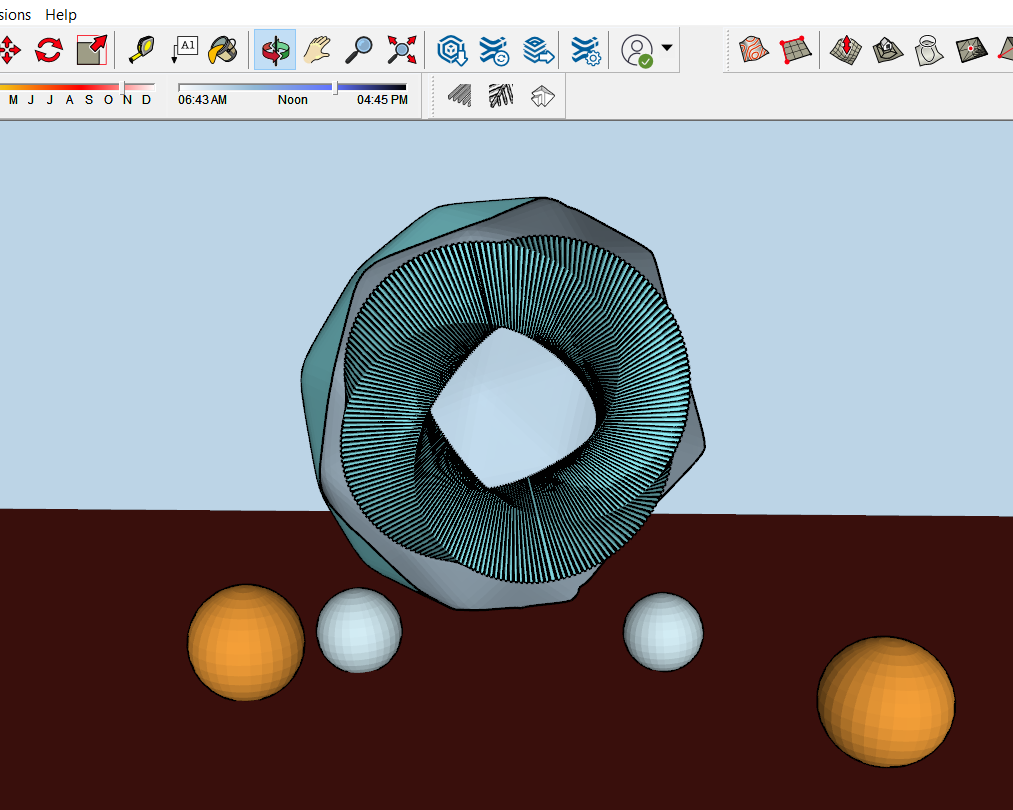
Task: Open the 3D Warehouse
Action: [x=453, y=49]
